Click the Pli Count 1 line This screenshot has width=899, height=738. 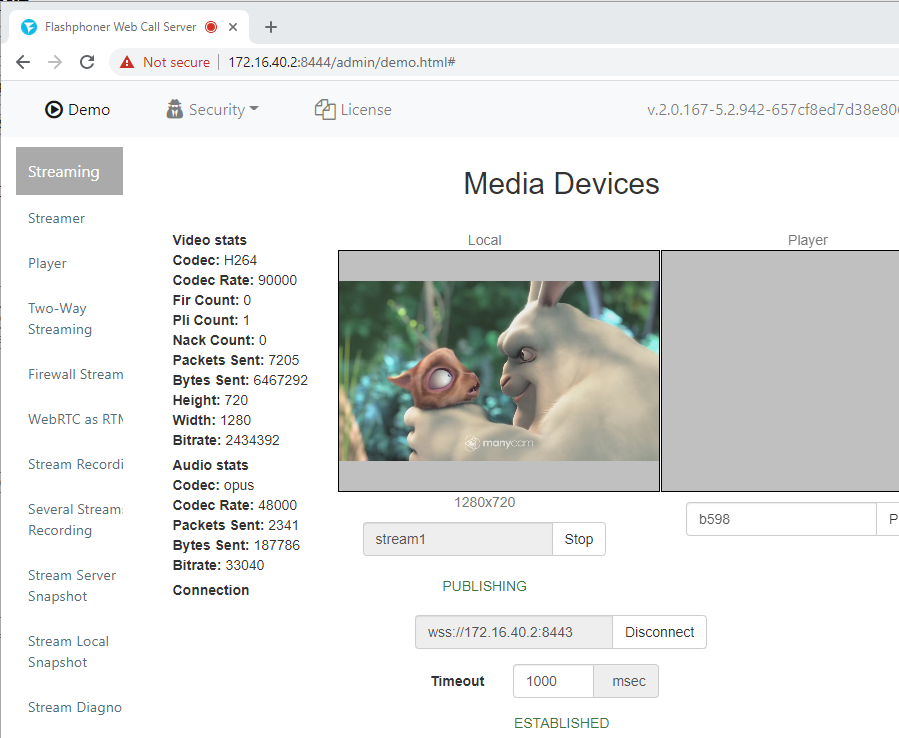click(x=211, y=320)
